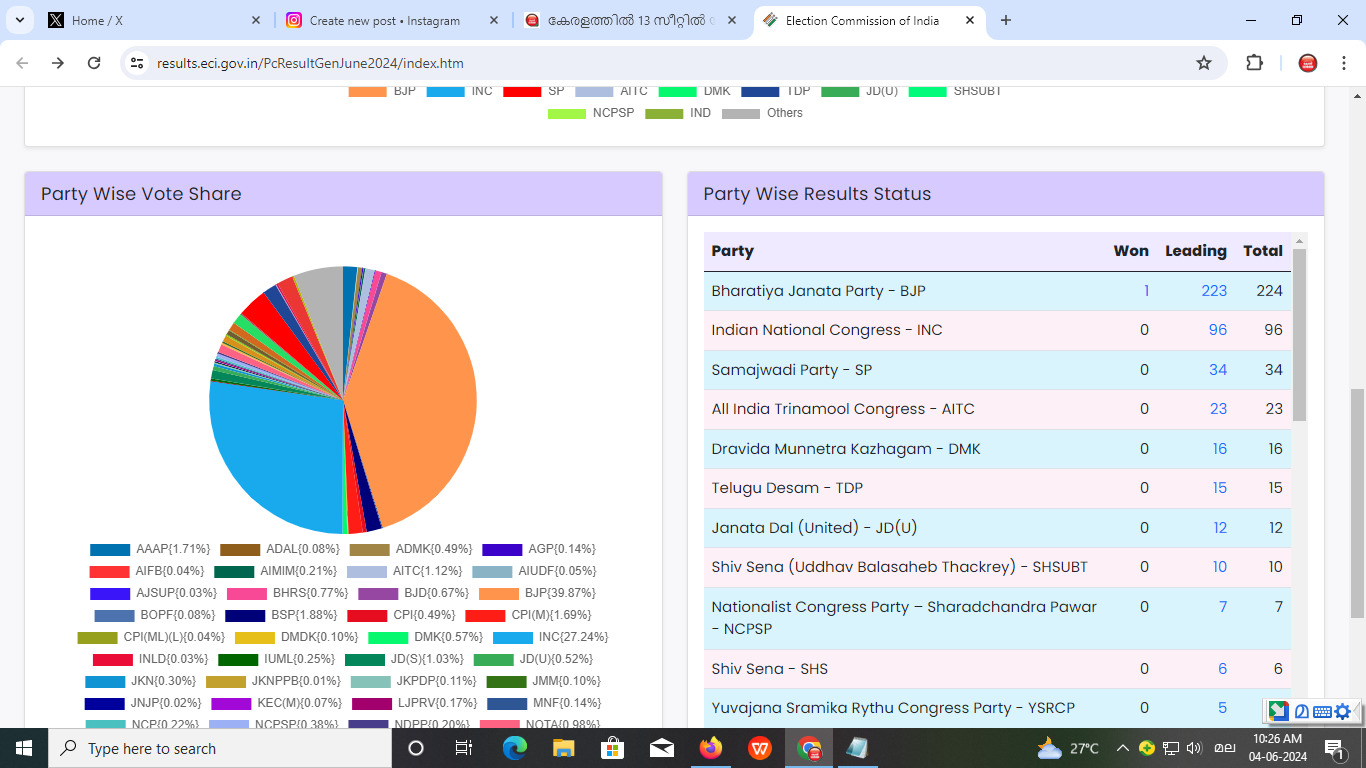The image size is (1366, 768).
Task: Show hidden system tray icons
Action: coord(1122,748)
